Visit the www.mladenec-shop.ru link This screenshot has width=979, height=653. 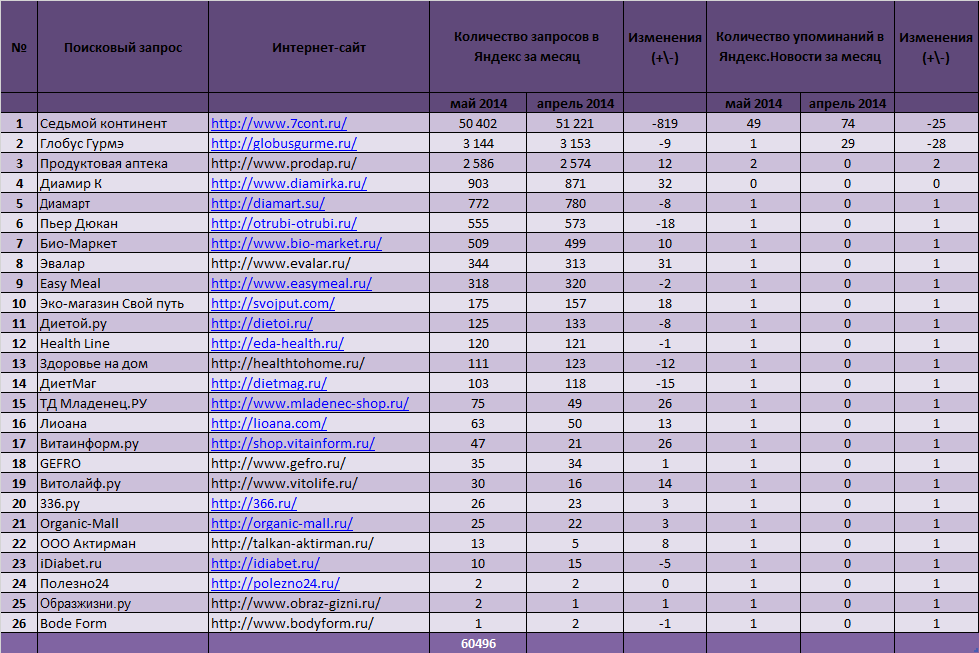tap(310, 403)
